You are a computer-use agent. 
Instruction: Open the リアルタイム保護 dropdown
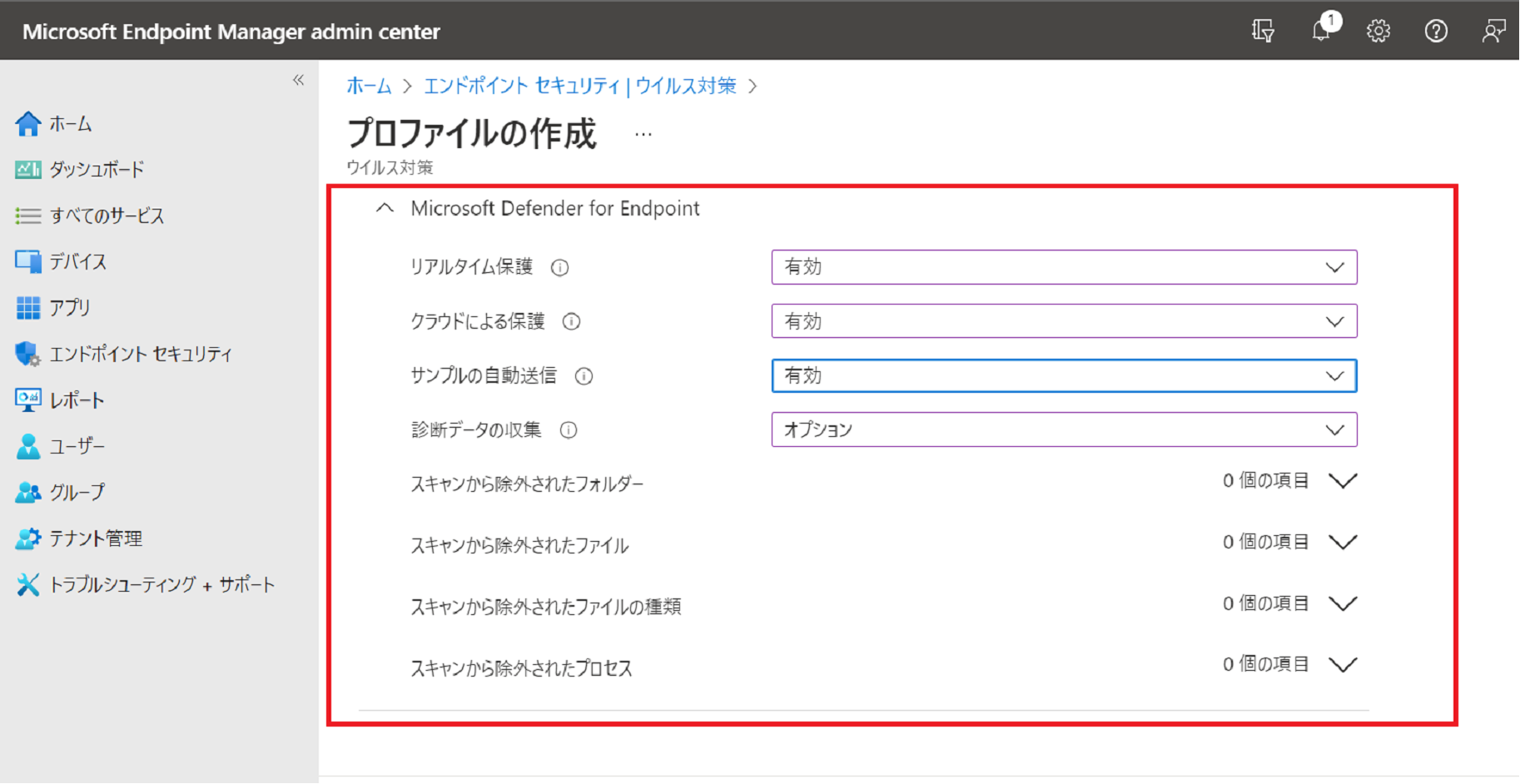[x=1064, y=267]
